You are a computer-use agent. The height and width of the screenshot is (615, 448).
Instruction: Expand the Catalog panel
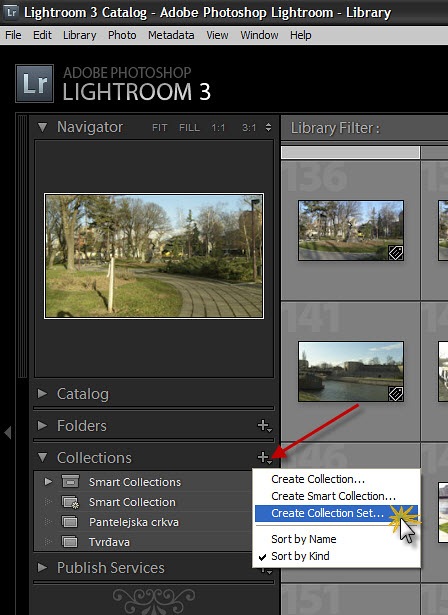(x=42, y=393)
